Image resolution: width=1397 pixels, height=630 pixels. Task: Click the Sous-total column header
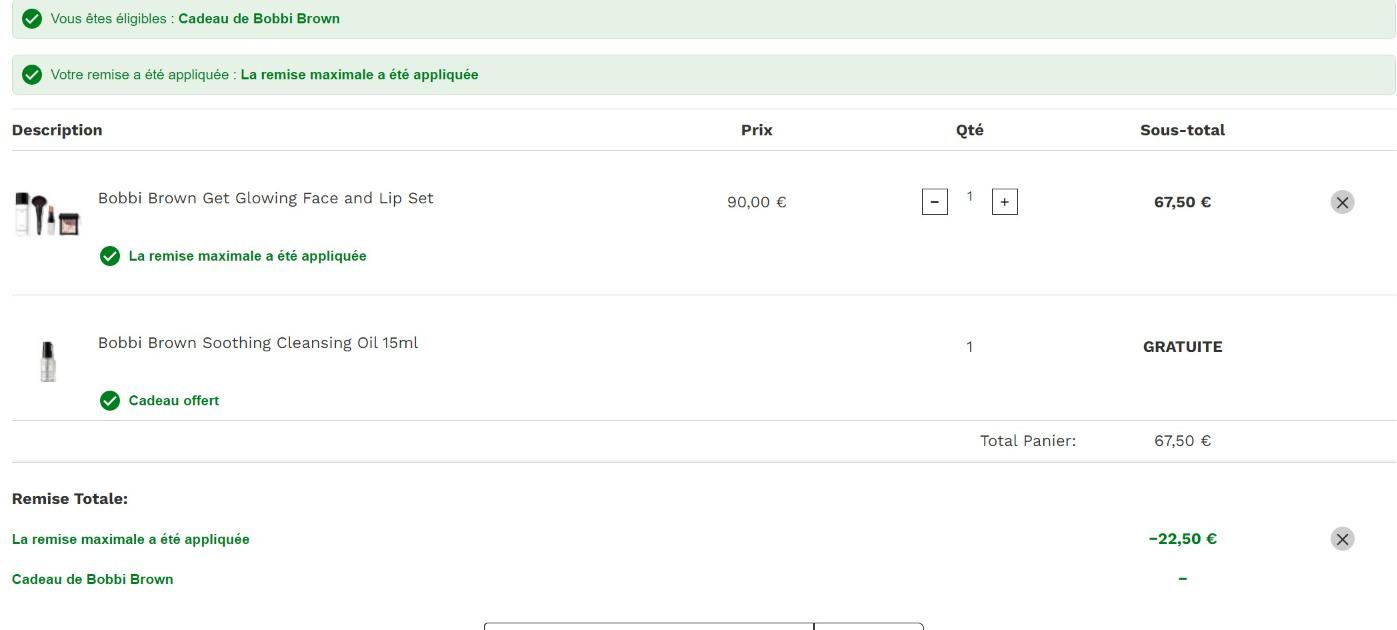point(1182,130)
